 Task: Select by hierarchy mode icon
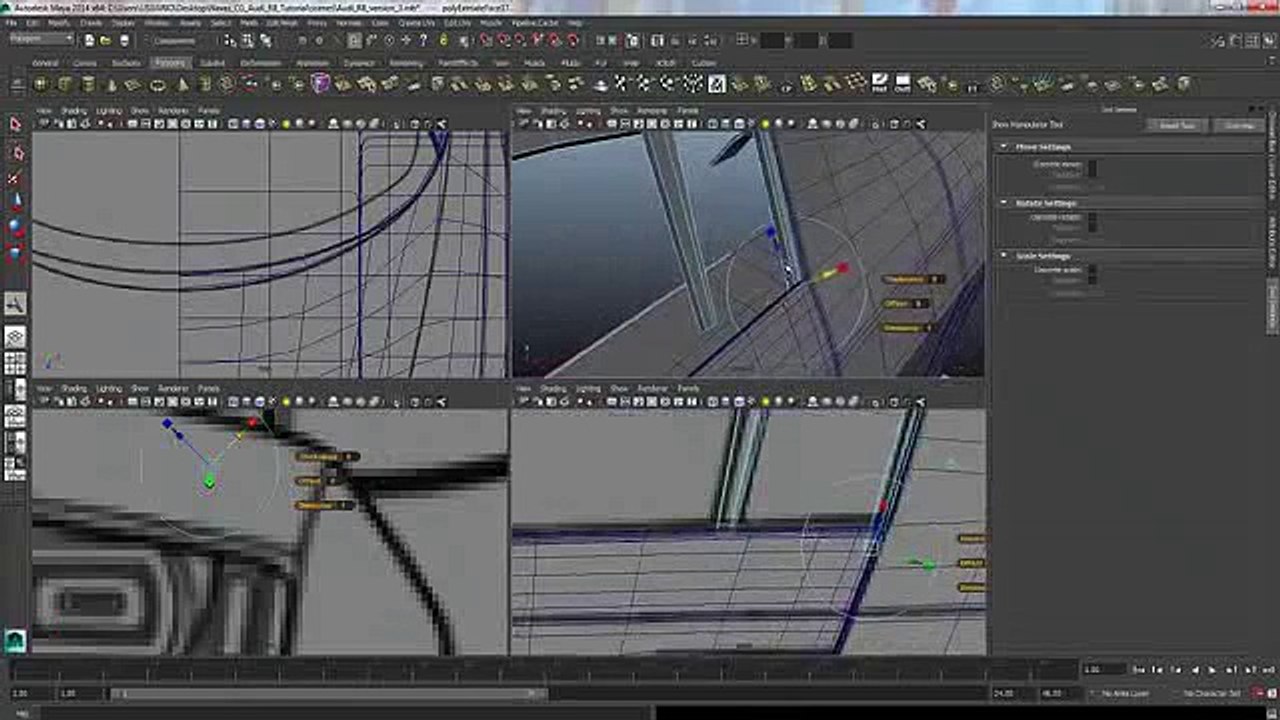[x=231, y=41]
